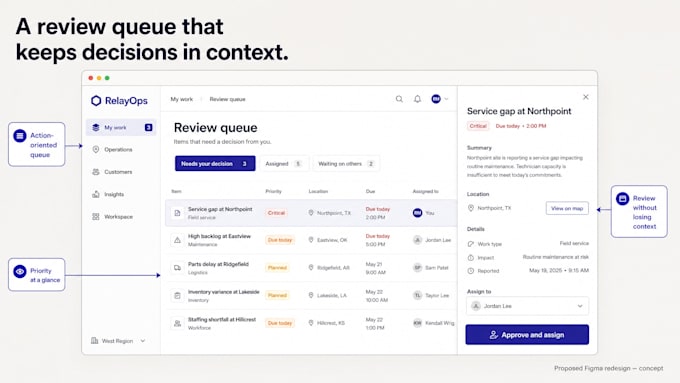The height and width of the screenshot is (383, 680).
Task: Switch to the Assigned tab
Action: pos(284,164)
